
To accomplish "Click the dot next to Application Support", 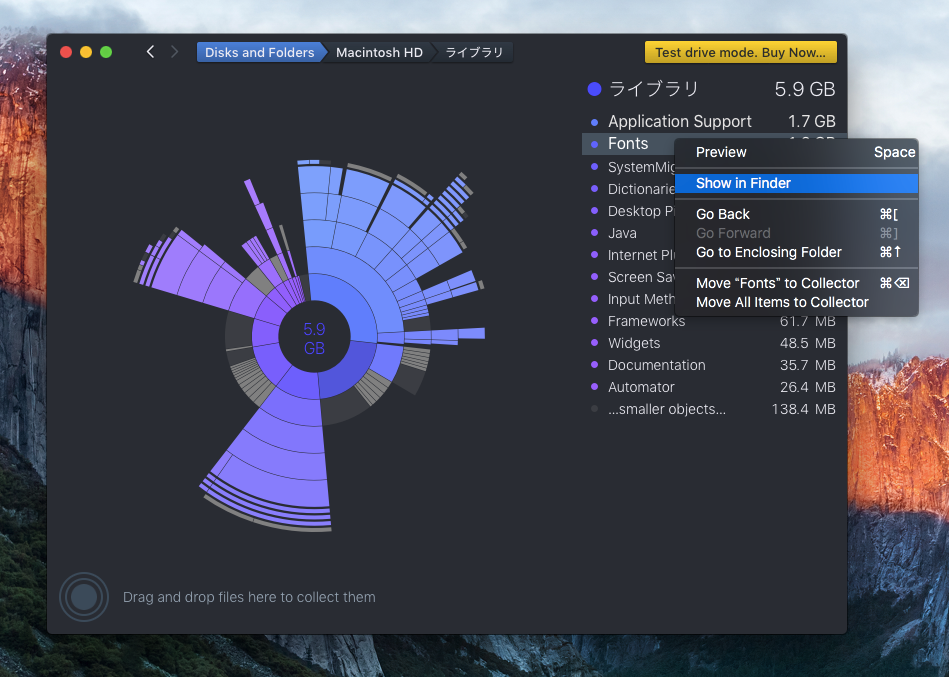I will 594,122.
